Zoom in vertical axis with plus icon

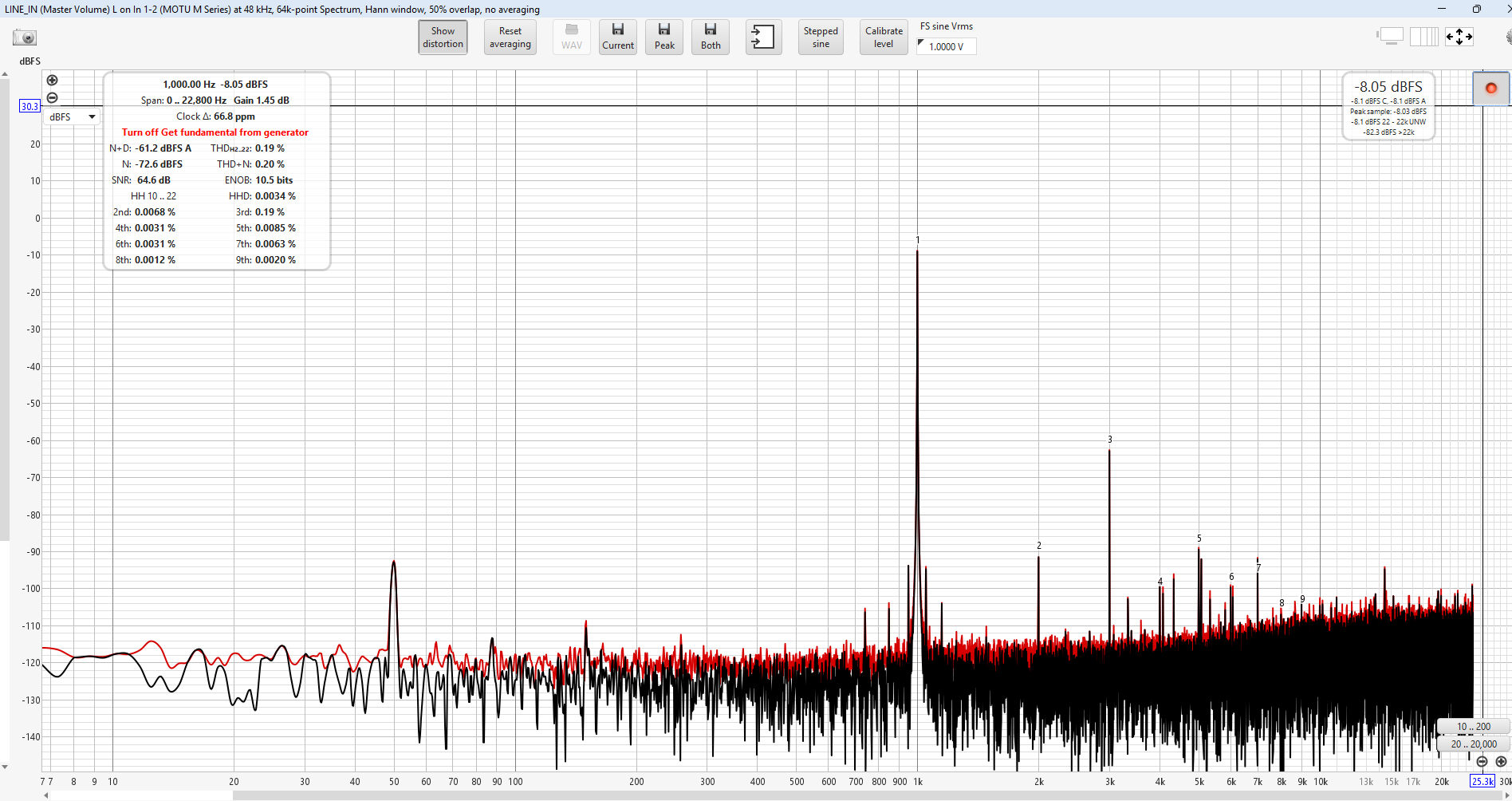point(53,81)
